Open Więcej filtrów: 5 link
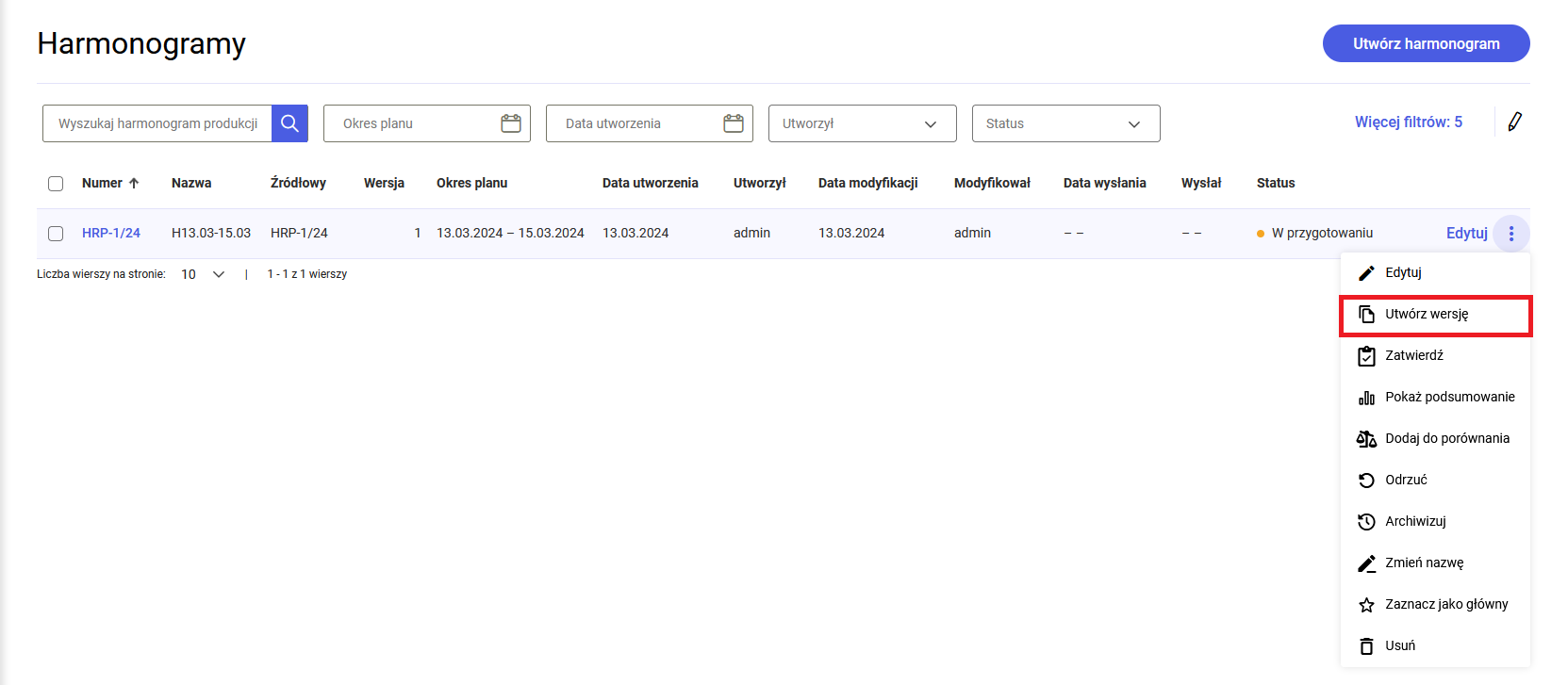Viewport: 1568px width, 685px height. pyautogui.click(x=1409, y=122)
